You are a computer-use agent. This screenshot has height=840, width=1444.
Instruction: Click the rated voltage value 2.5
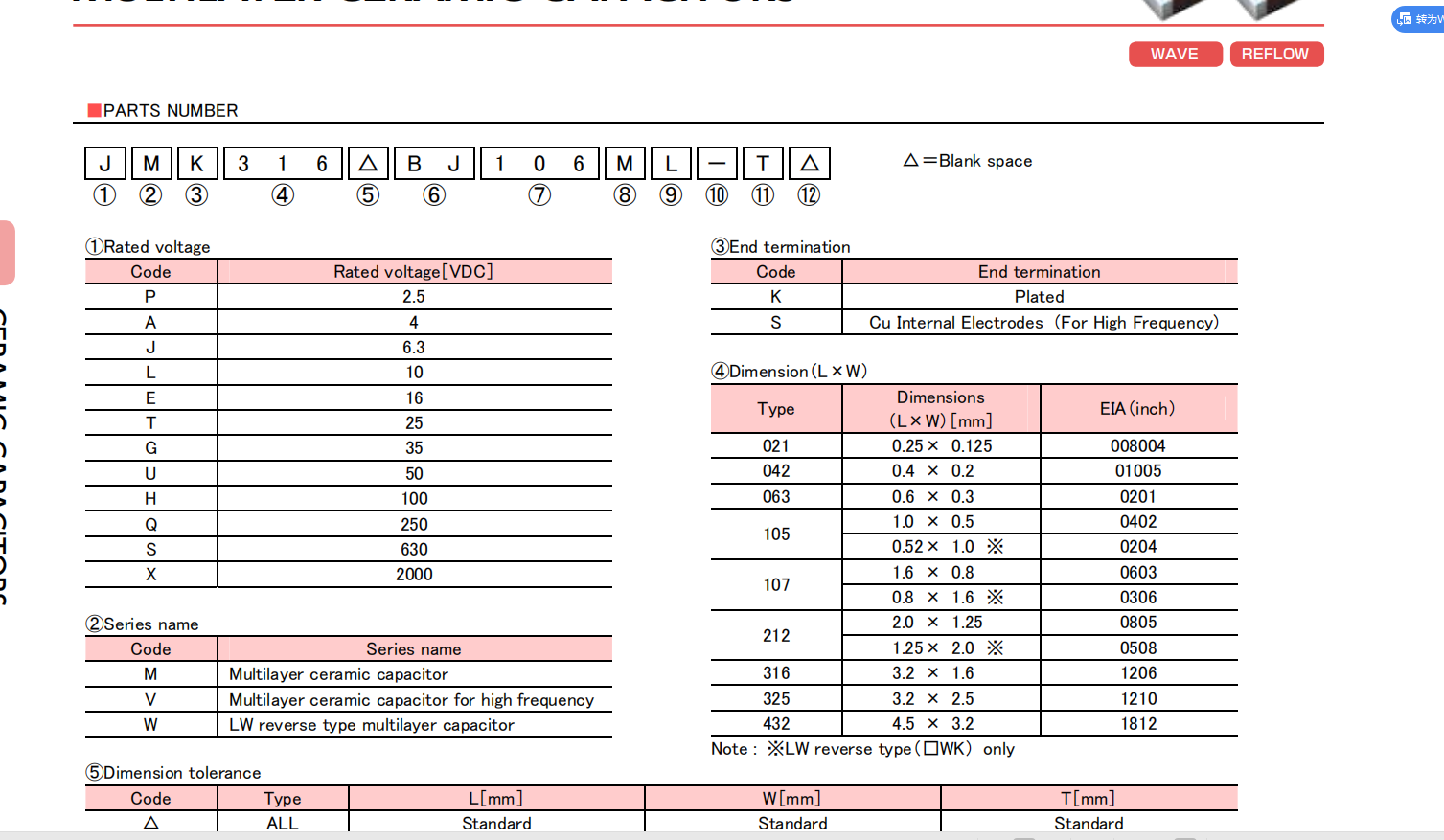pos(414,297)
